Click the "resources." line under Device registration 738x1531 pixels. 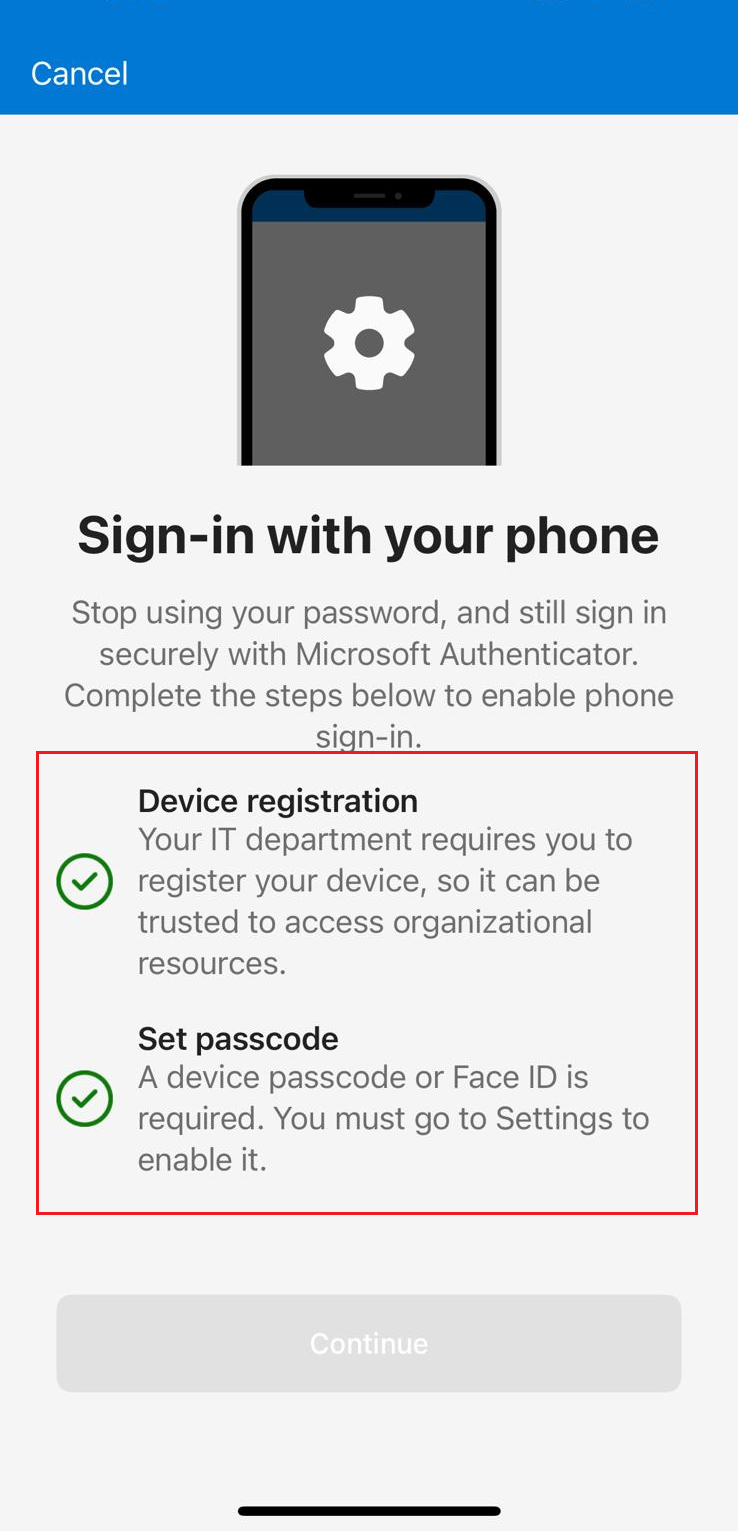click(x=212, y=963)
